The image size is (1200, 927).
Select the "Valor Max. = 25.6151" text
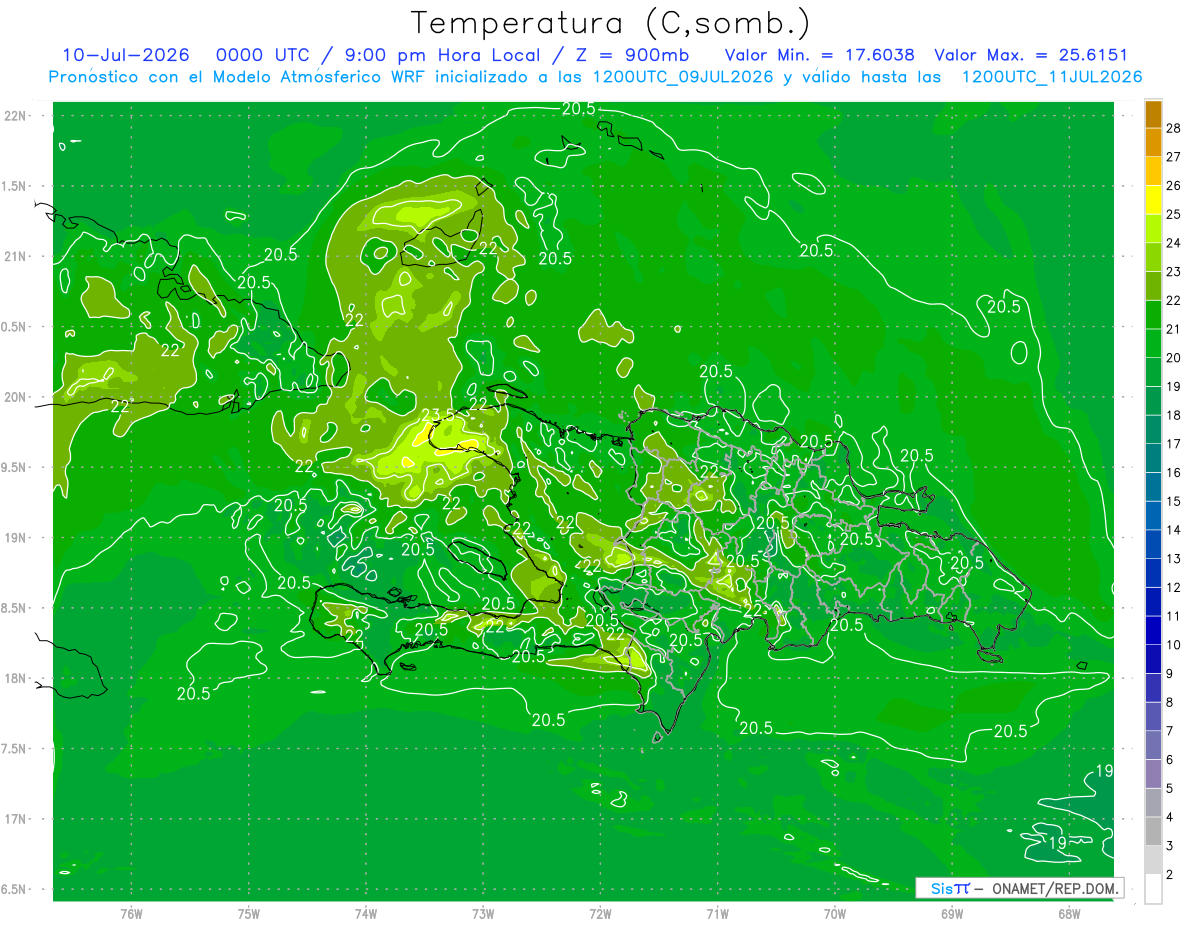(1031, 55)
